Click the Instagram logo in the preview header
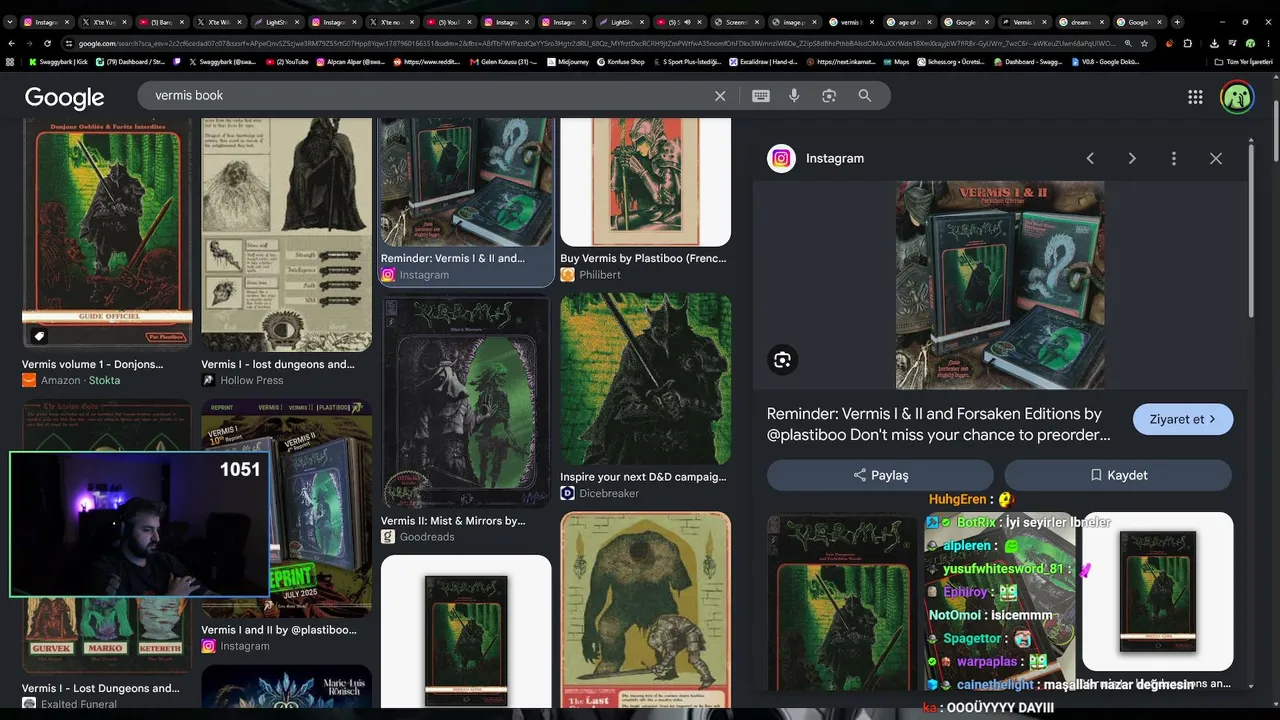Image resolution: width=1280 pixels, height=720 pixels. (781, 158)
